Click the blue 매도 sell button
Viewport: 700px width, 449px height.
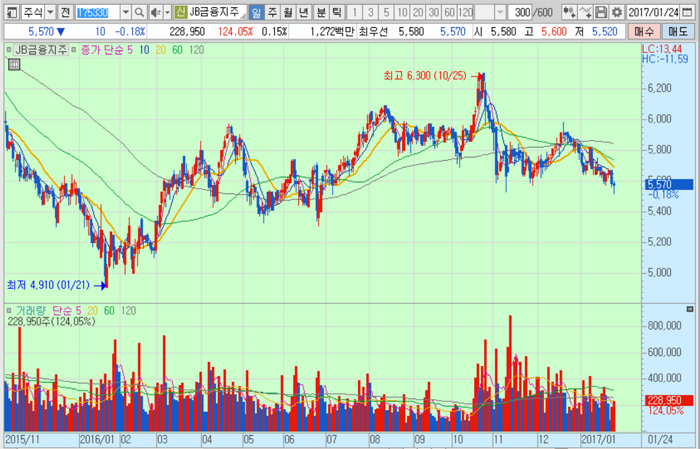click(680, 32)
